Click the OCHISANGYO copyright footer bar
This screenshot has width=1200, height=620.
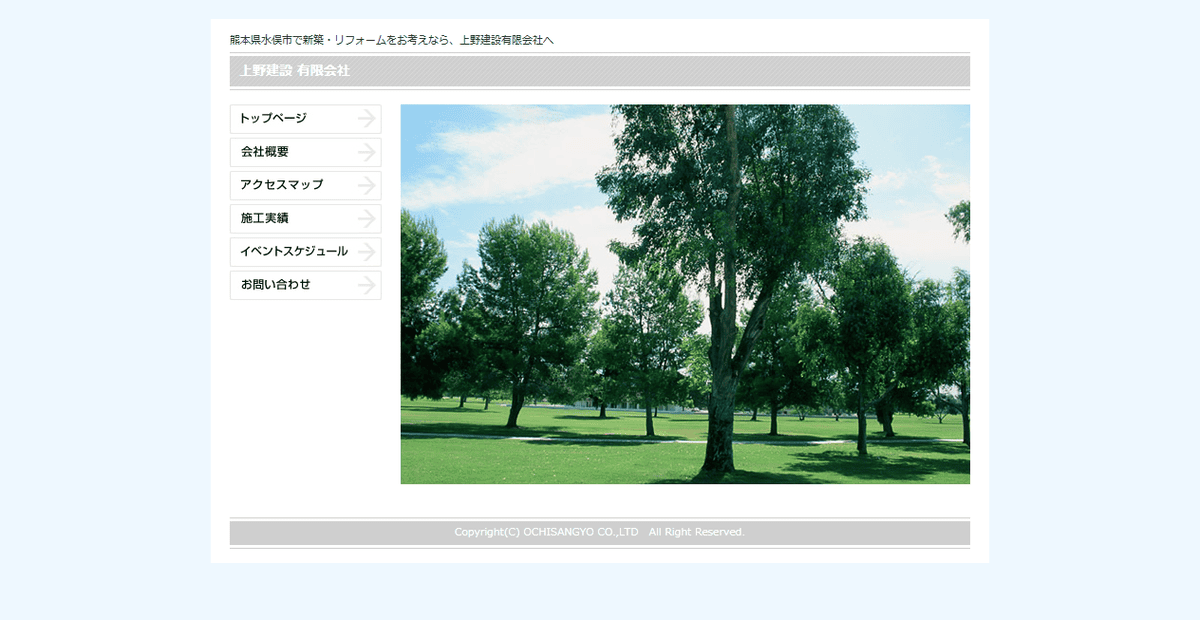[x=600, y=532]
